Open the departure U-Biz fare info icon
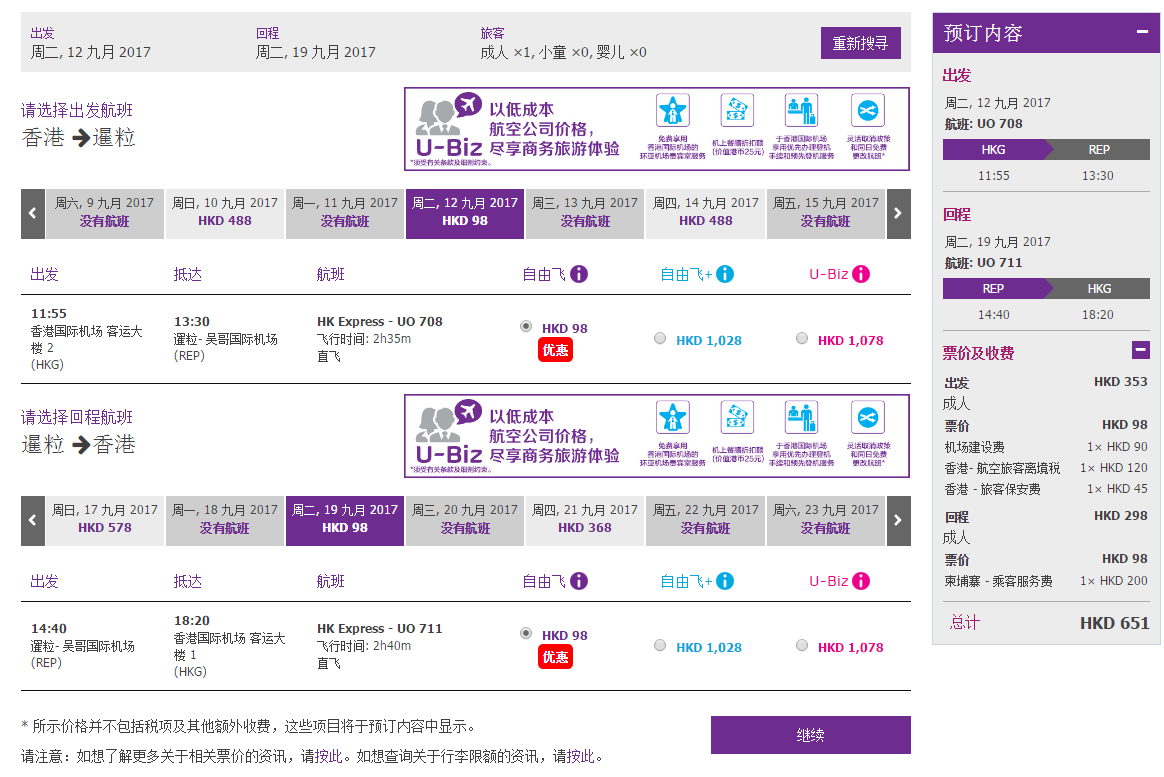1164x777 pixels. point(861,274)
